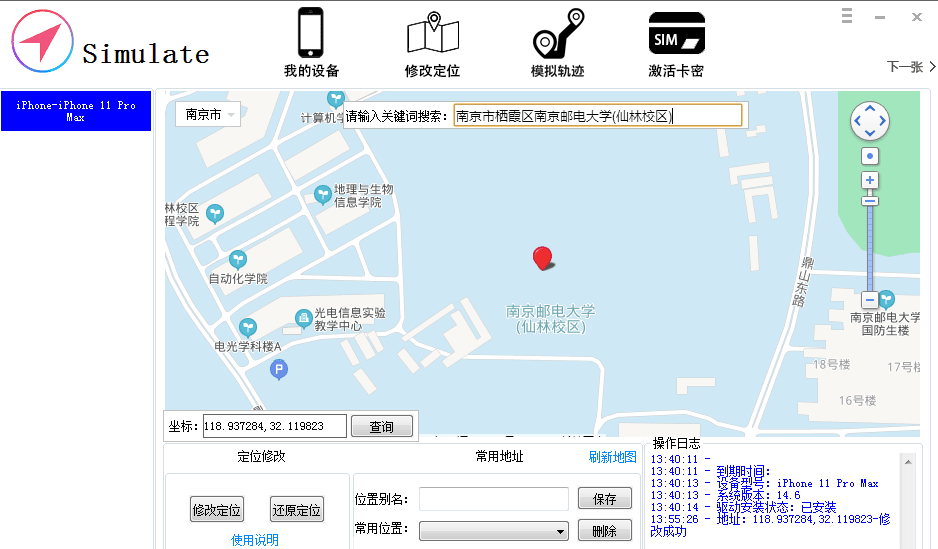Focus the keyword search input field
Image resolution: width=938 pixels, height=549 pixels.
coord(598,115)
